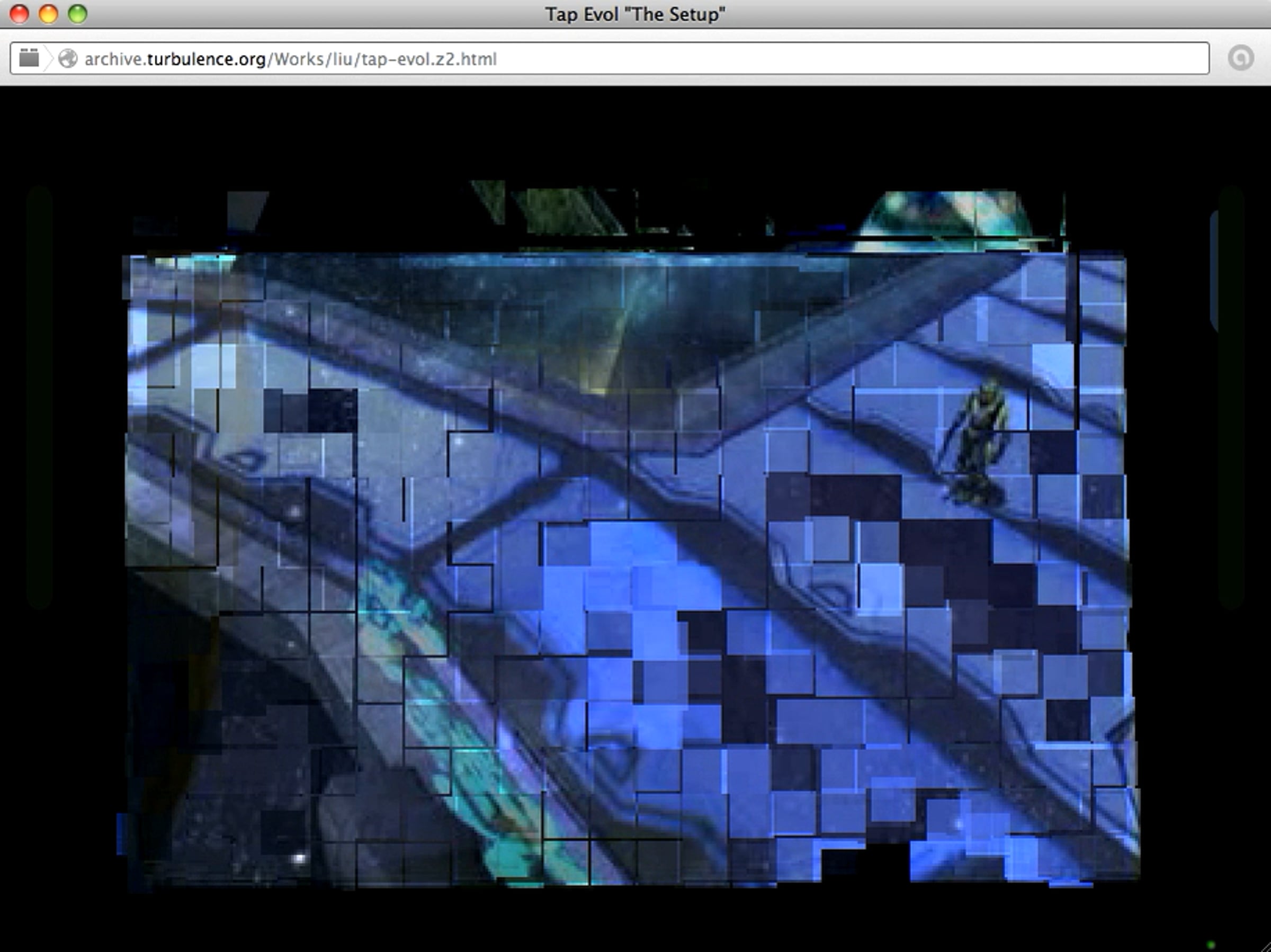Click the window title 'Tap Evol "The Setup"'
Image resolution: width=1271 pixels, height=952 pixels.
(x=635, y=14)
